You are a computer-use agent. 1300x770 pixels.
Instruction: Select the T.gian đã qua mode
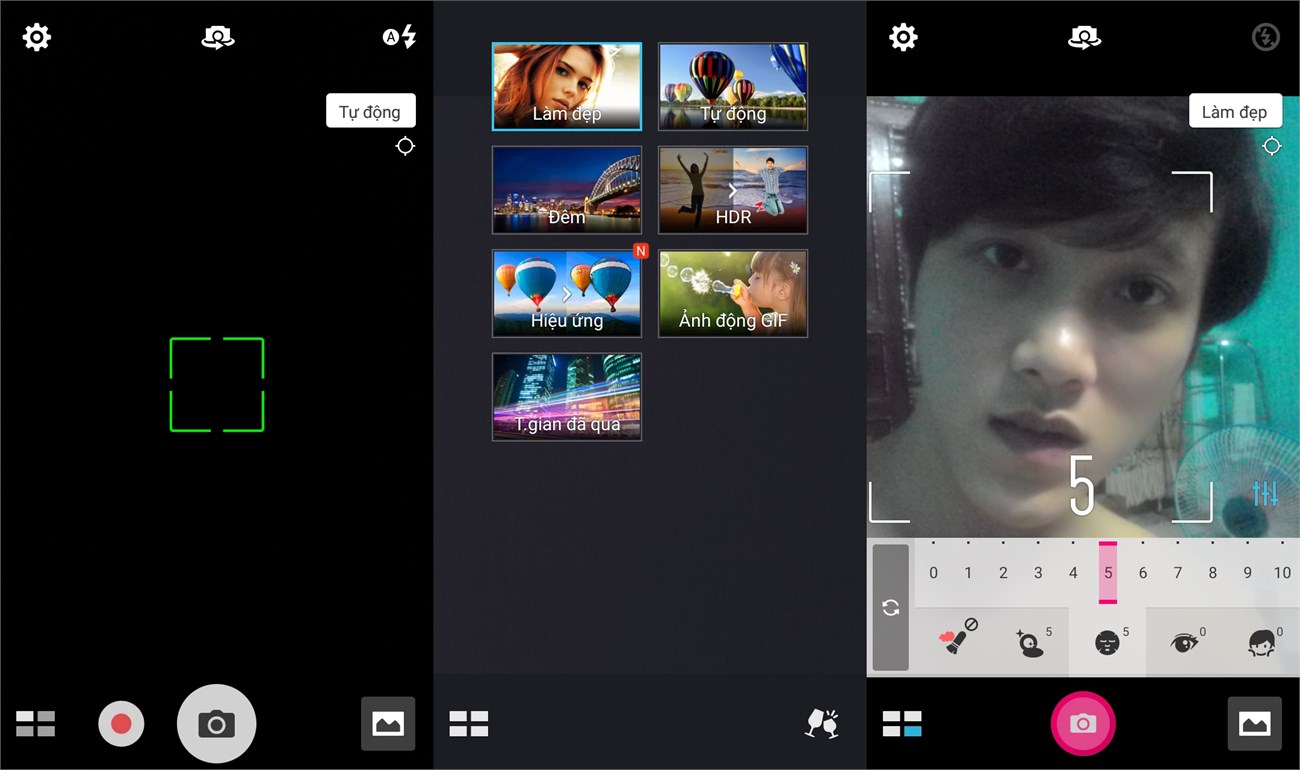[566, 397]
